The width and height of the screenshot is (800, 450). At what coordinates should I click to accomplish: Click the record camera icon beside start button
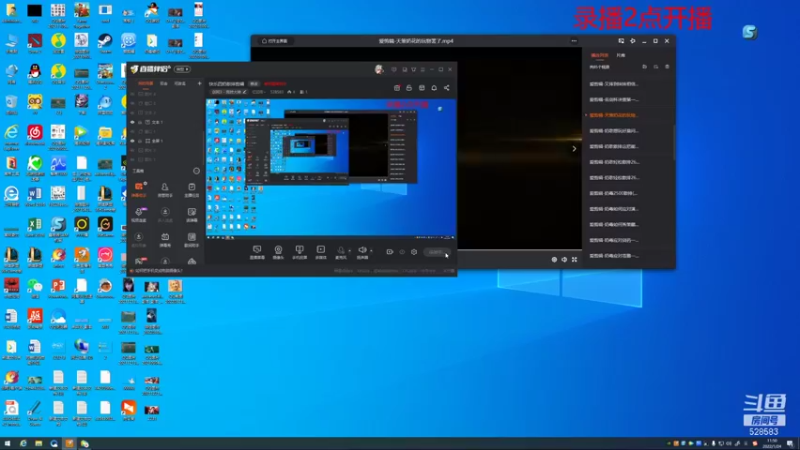389,252
